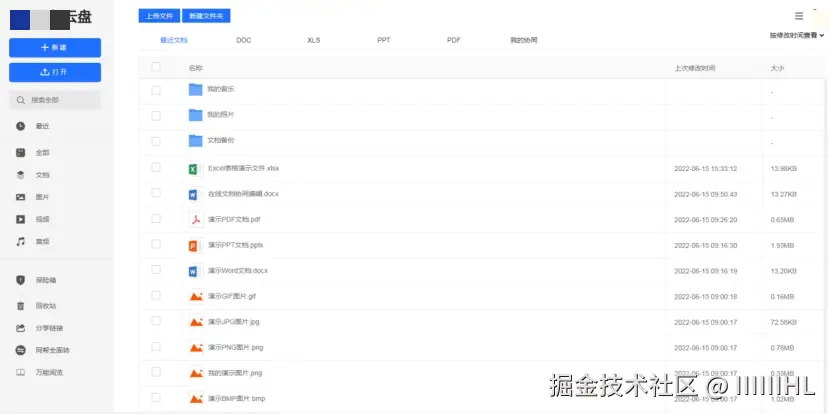Open the 万能阅览 open-book icon in sidebar

pos(21,372)
